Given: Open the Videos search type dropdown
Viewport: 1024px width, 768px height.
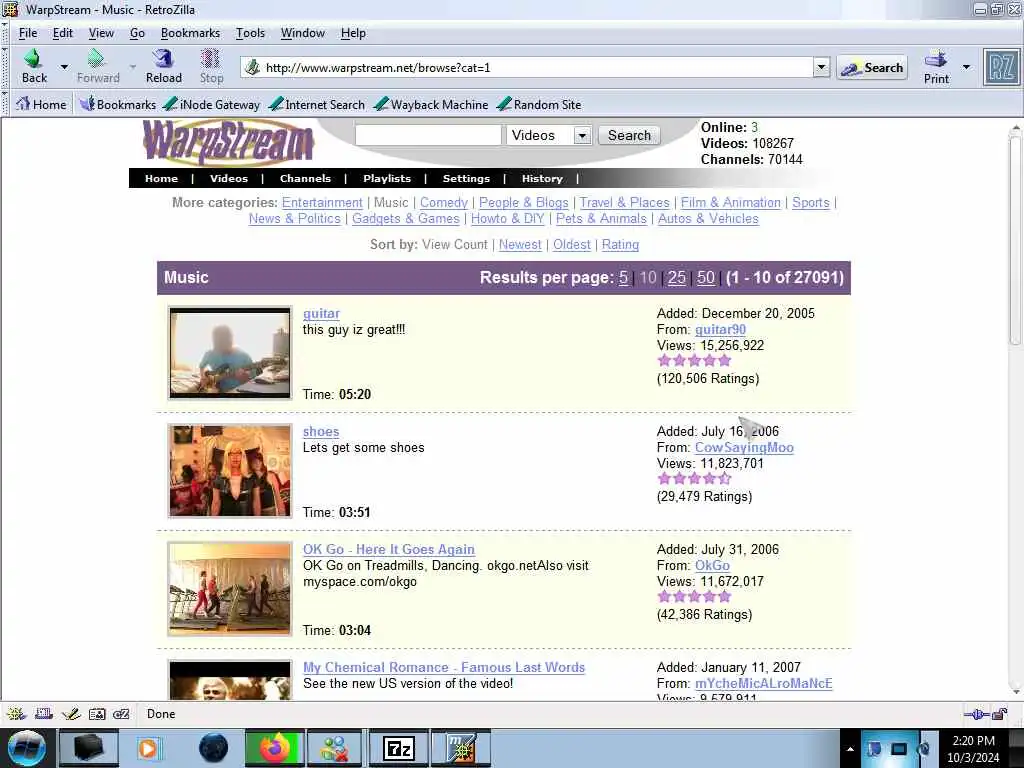Looking at the screenshot, I should pos(582,135).
